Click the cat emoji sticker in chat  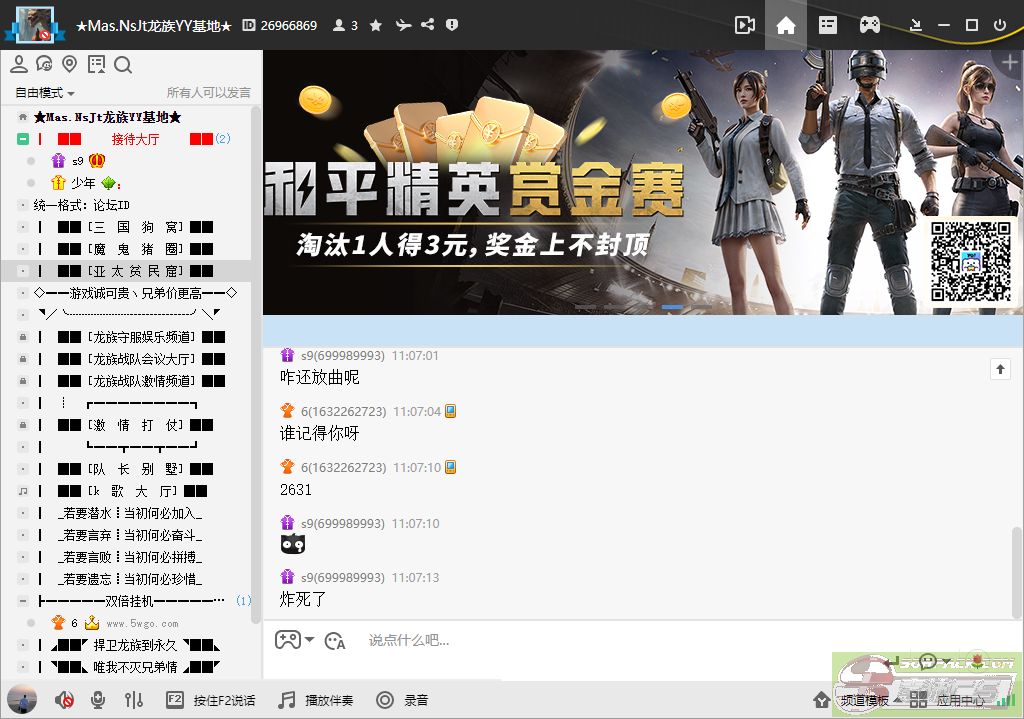[293, 544]
